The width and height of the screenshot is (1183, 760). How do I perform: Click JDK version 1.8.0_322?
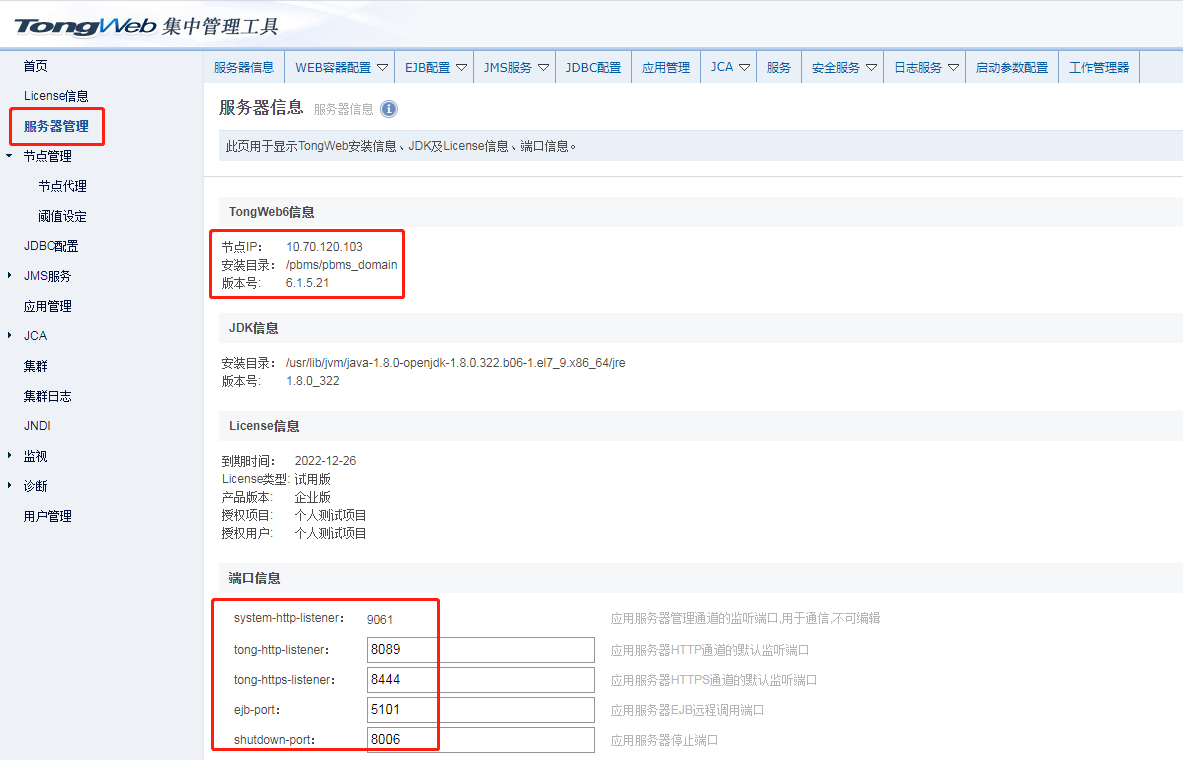(x=312, y=381)
